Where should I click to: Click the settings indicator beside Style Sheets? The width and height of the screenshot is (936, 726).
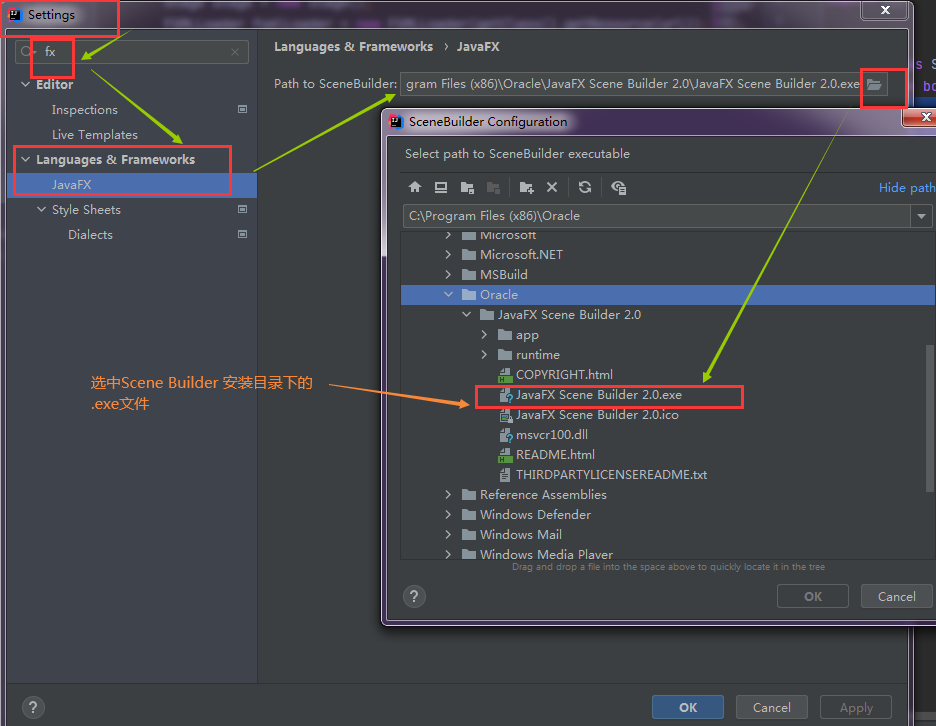pos(241,209)
